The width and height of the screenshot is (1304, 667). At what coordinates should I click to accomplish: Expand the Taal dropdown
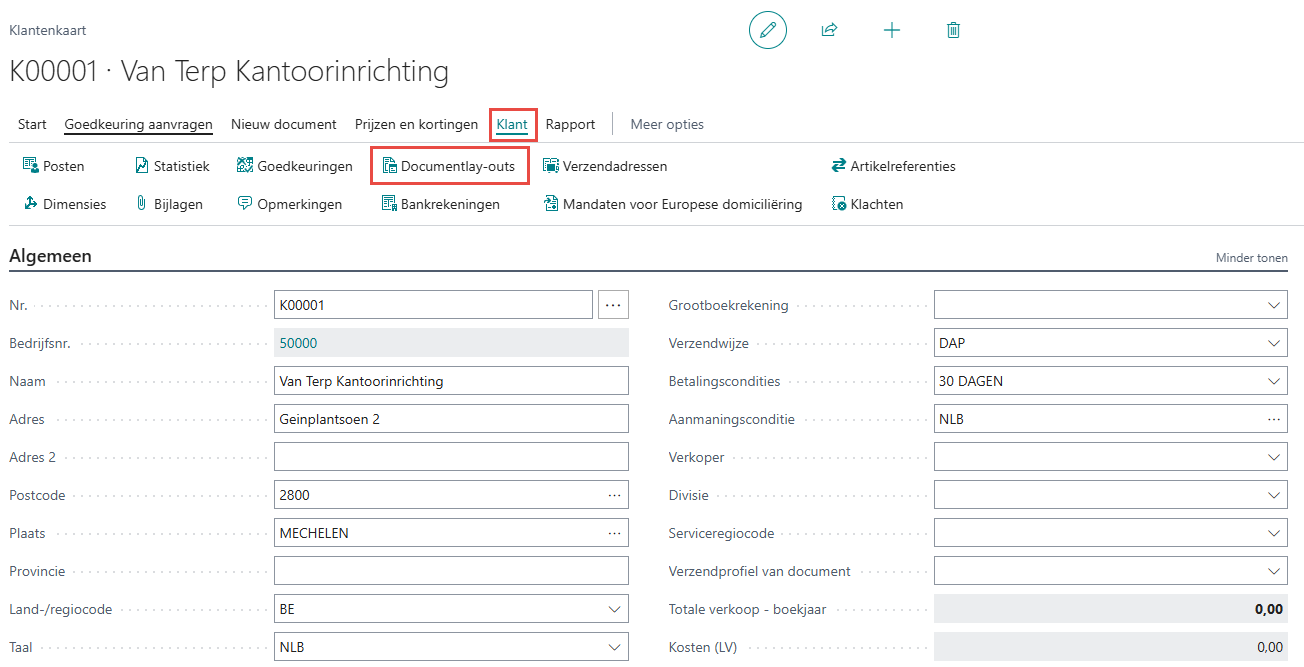pyautogui.click(x=614, y=647)
